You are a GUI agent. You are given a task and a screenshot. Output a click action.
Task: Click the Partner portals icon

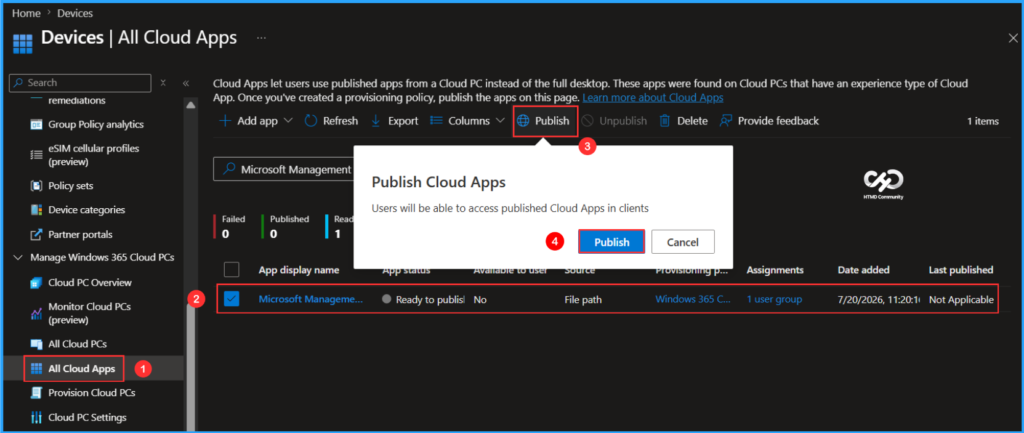(x=37, y=234)
